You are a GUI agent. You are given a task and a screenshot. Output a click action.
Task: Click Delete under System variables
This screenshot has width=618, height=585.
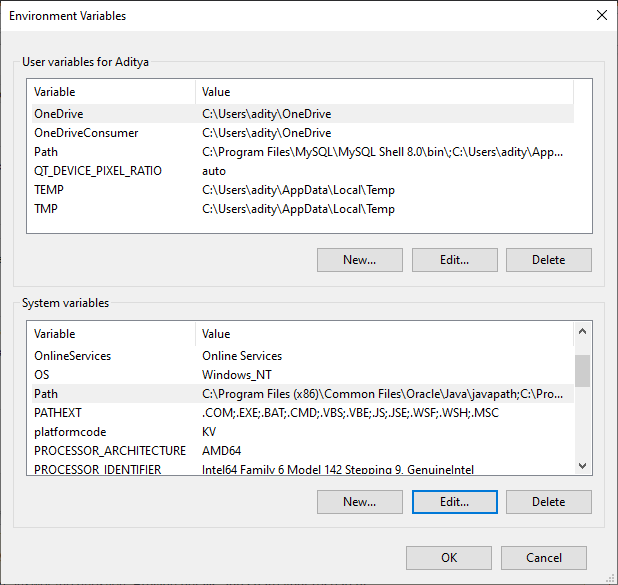[x=548, y=501]
